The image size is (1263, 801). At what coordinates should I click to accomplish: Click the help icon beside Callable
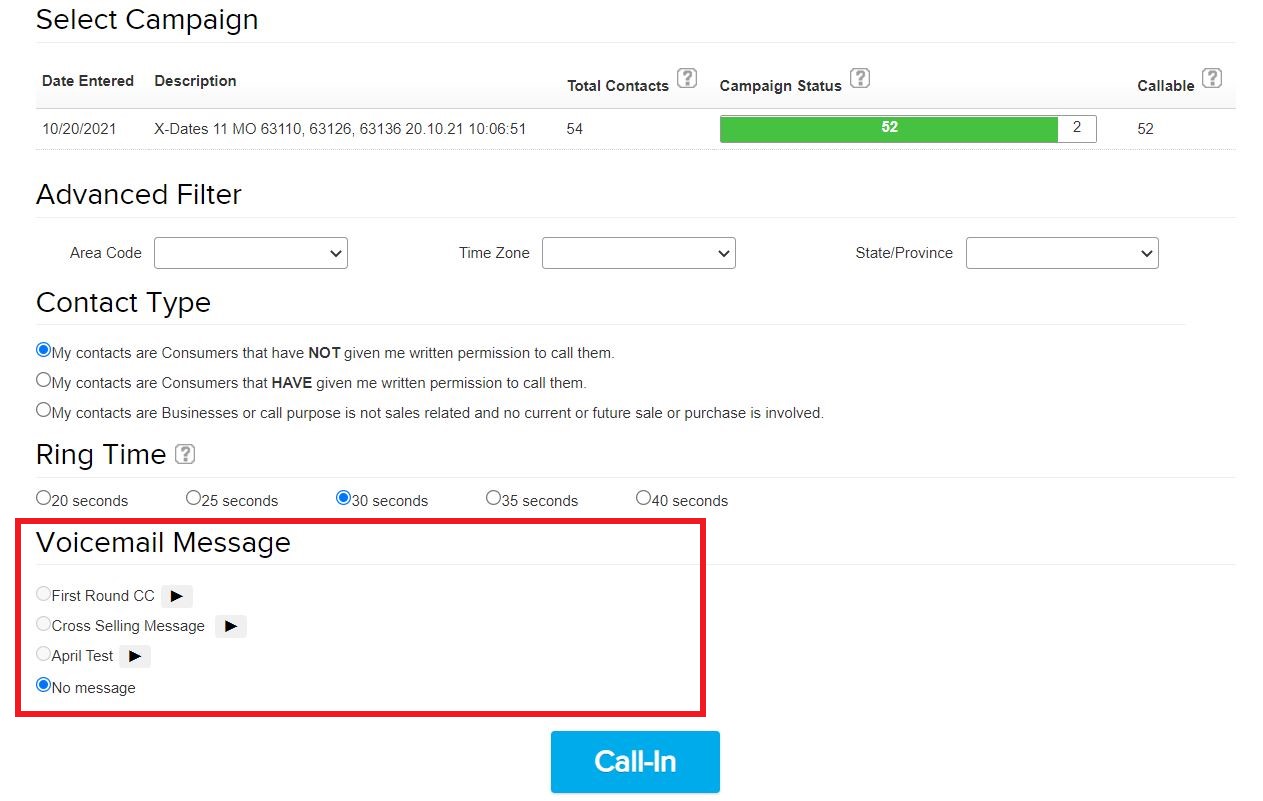pos(1212,78)
